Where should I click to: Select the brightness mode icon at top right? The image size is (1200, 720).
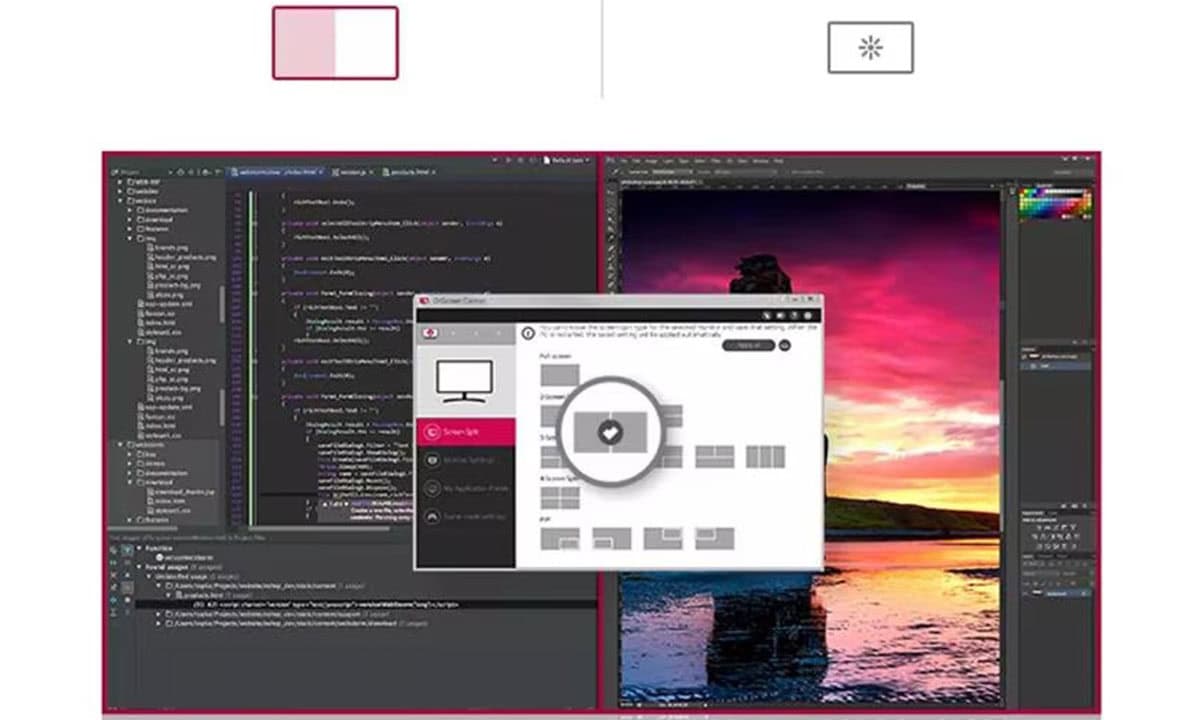click(870, 48)
